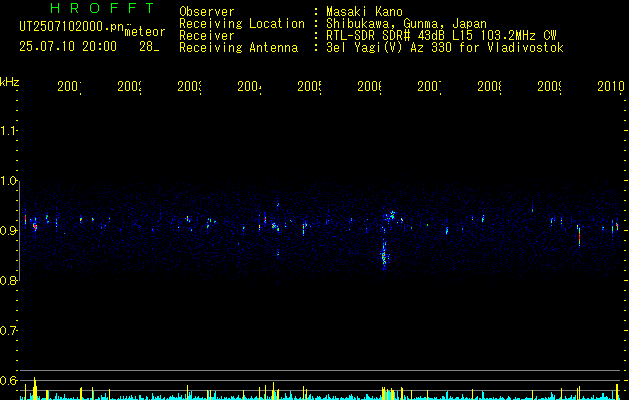Image resolution: width=629 pixels, height=400 pixels.
Task: Click the 'Receiving Location' label
Action: [x=242, y=24]
